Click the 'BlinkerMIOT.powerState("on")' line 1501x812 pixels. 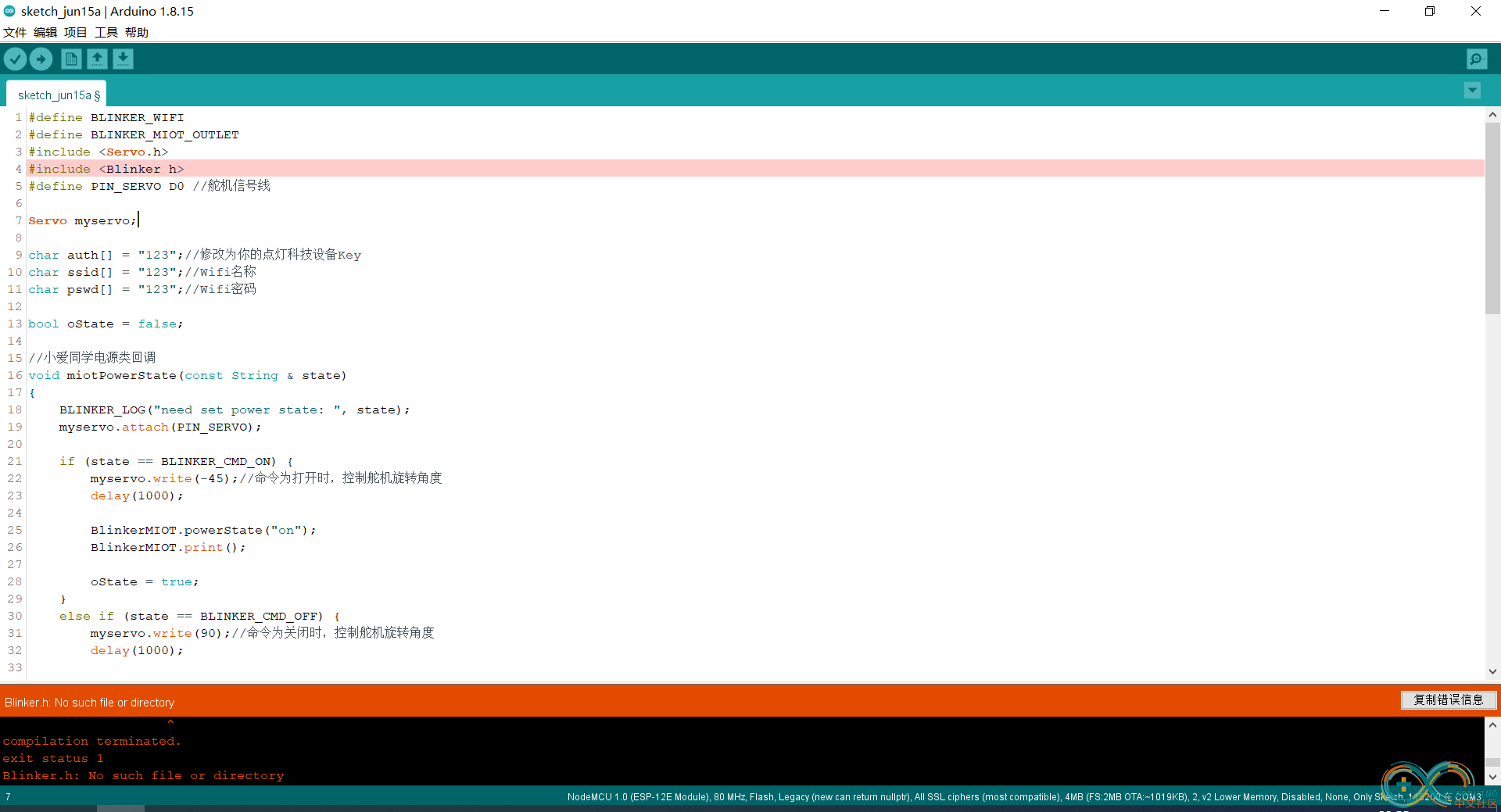click(203, 530)
